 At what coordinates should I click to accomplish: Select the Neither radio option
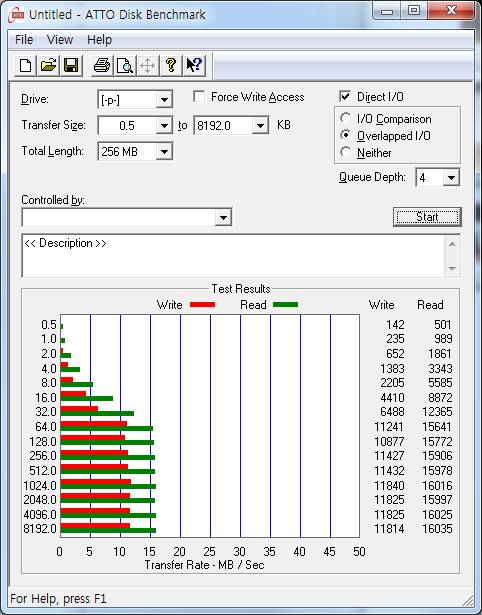346,152
